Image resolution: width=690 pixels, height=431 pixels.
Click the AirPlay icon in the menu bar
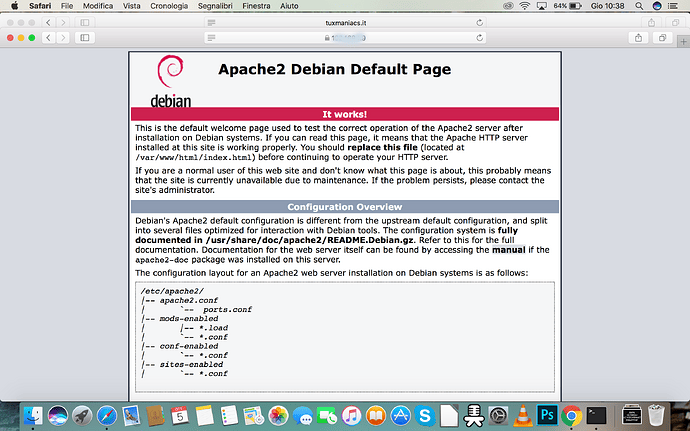coord(542,6)
